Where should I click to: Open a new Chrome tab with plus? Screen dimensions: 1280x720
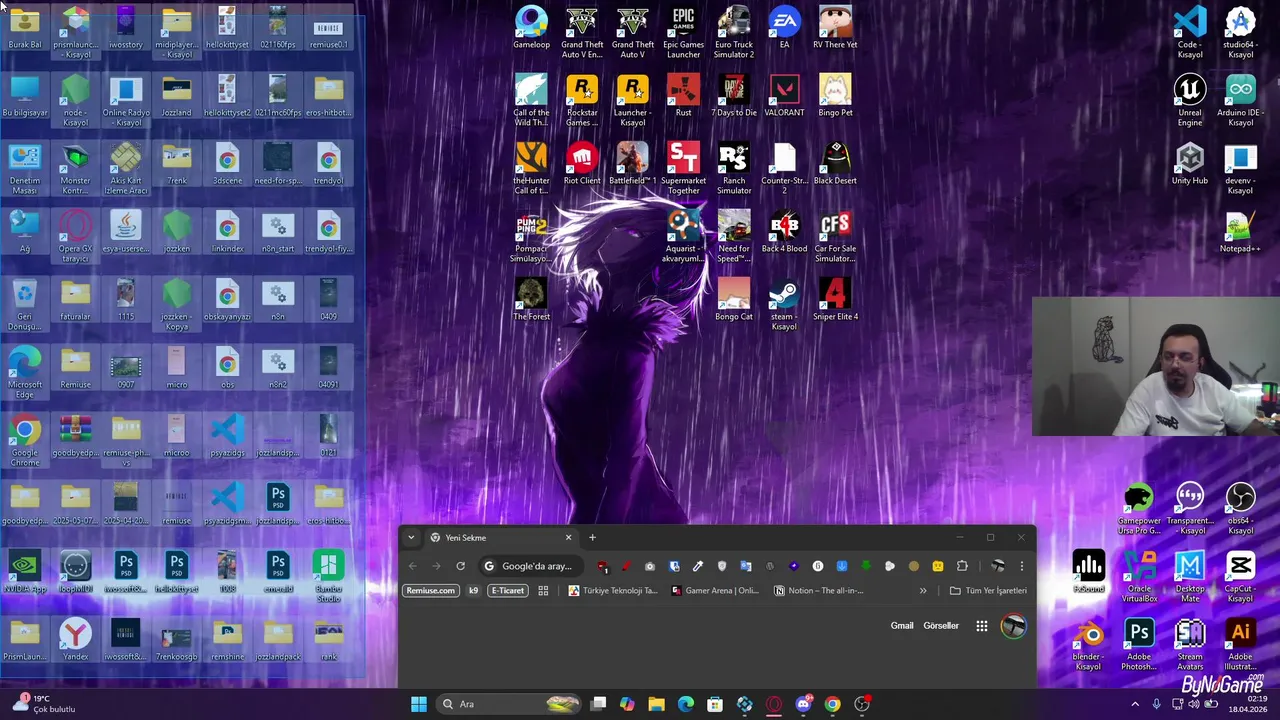coord(592,537)
